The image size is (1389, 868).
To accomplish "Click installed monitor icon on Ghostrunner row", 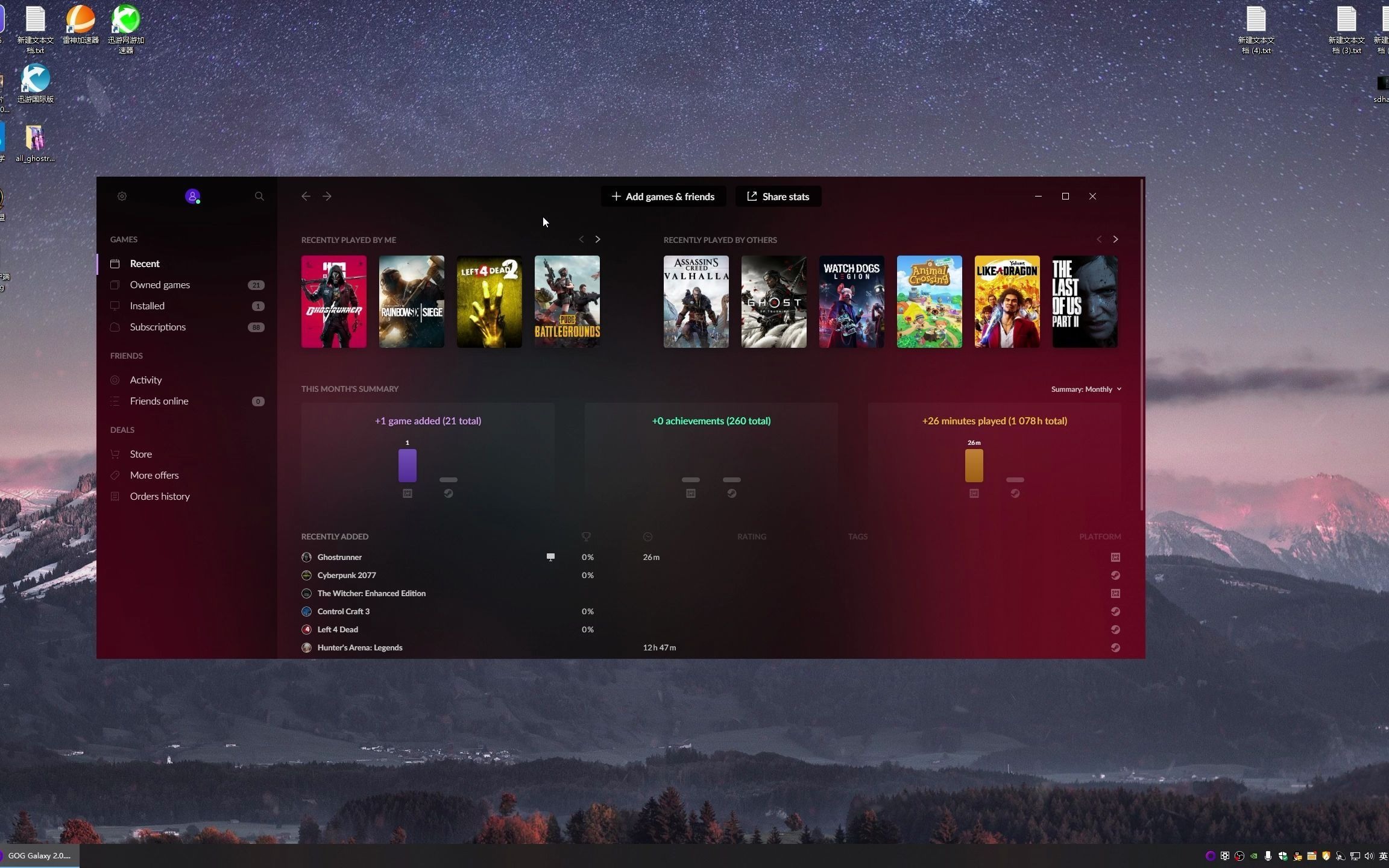I will coord(550,557).
